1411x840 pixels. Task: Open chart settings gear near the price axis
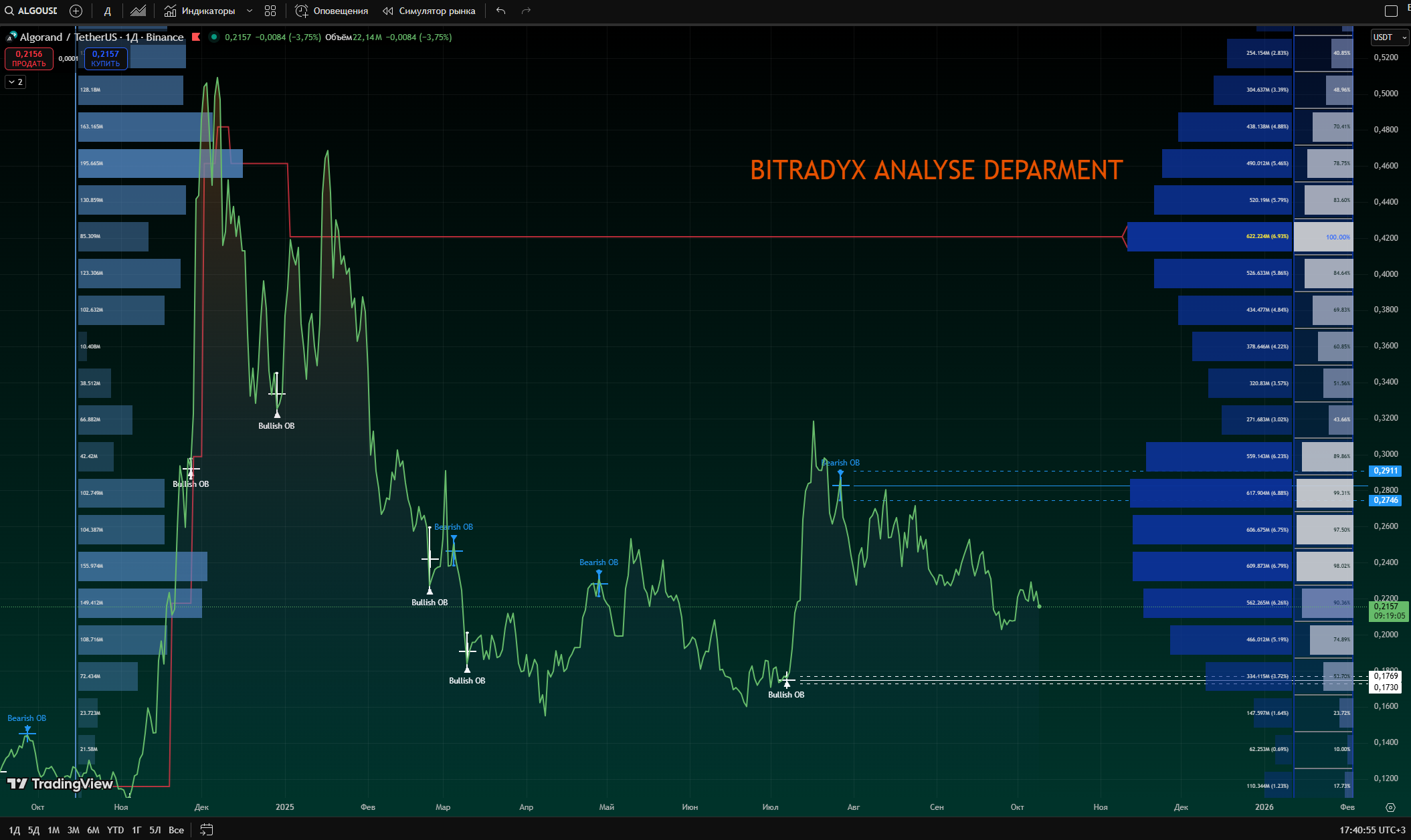[x=1390, y=807]
